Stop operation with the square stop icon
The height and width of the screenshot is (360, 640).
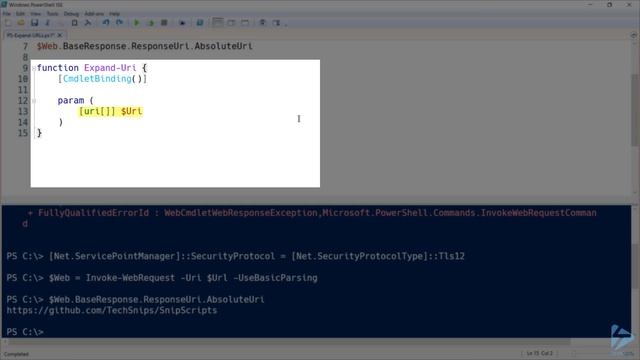click(164, 23)
